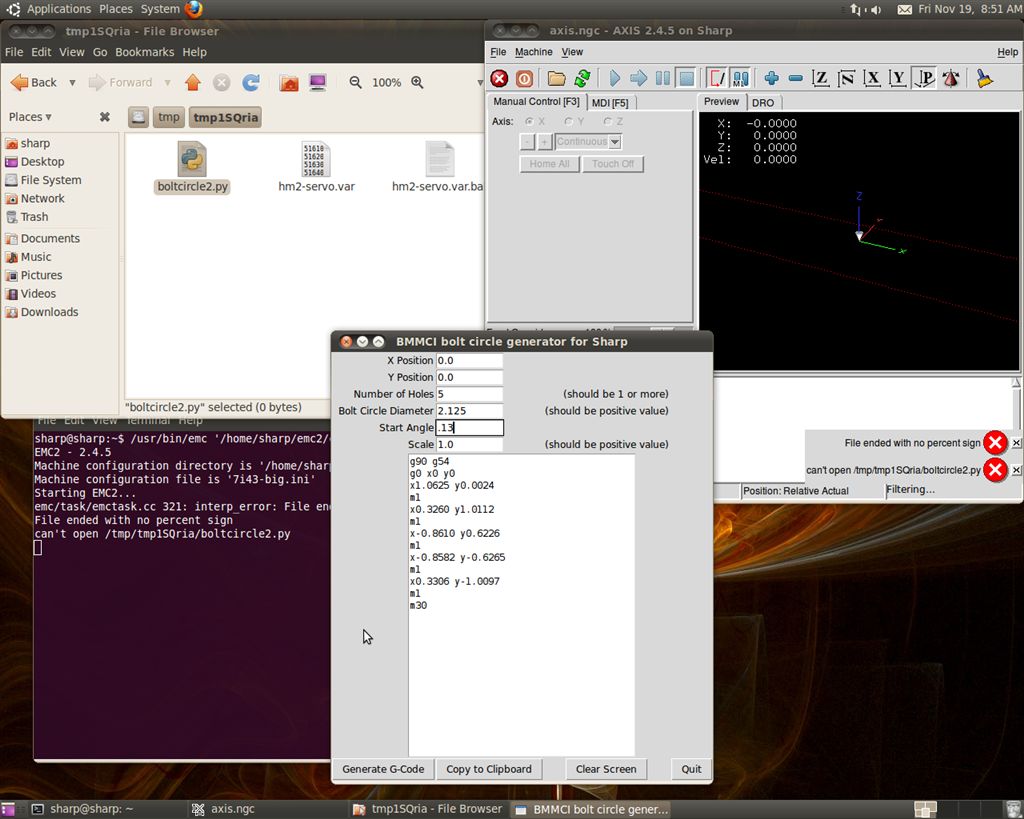The width and height of the screenshot is (1024, 819).
Task: Click the Generate G-Code button
Action: [383, 769]
